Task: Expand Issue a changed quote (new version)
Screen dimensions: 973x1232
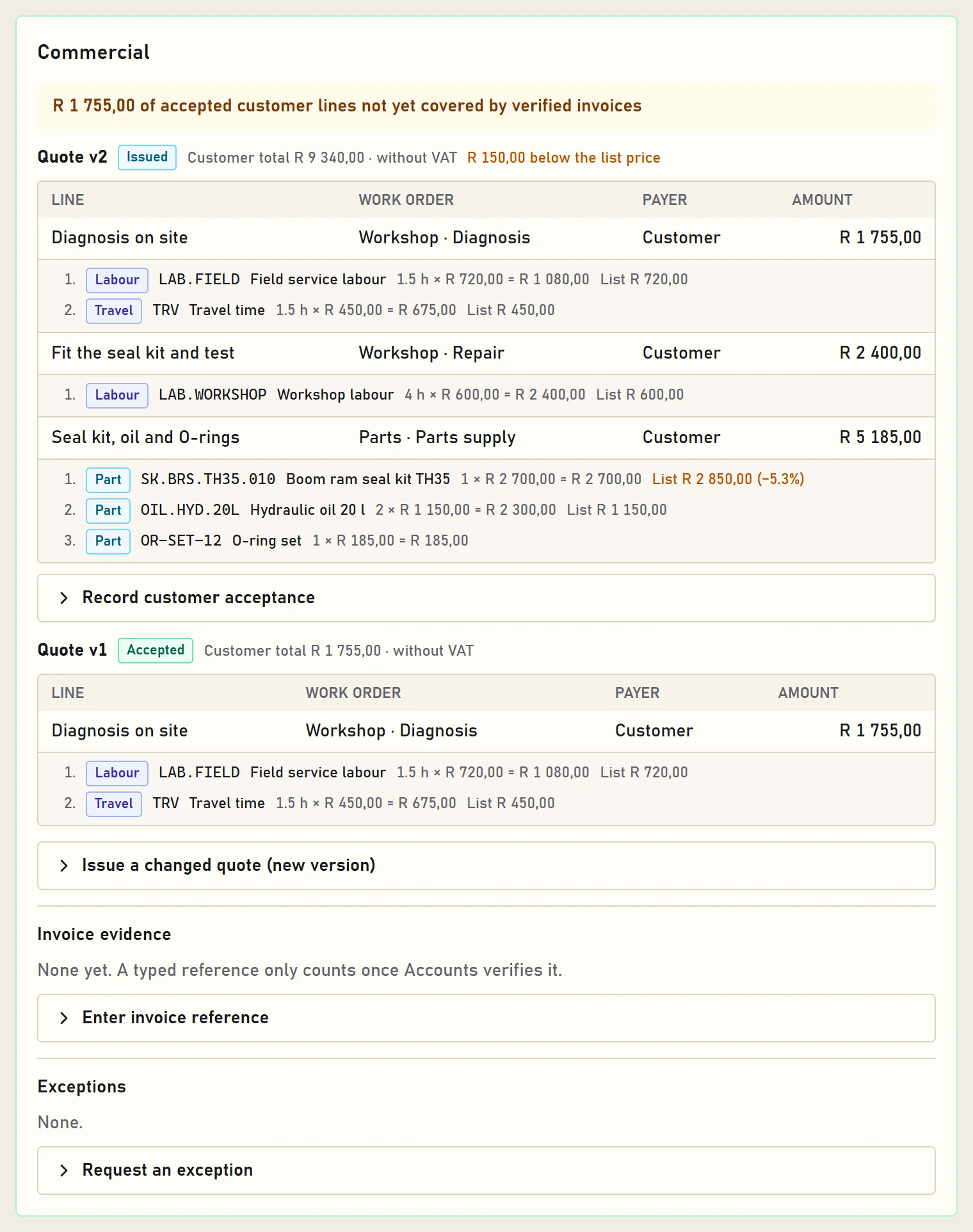Action: 486,866
